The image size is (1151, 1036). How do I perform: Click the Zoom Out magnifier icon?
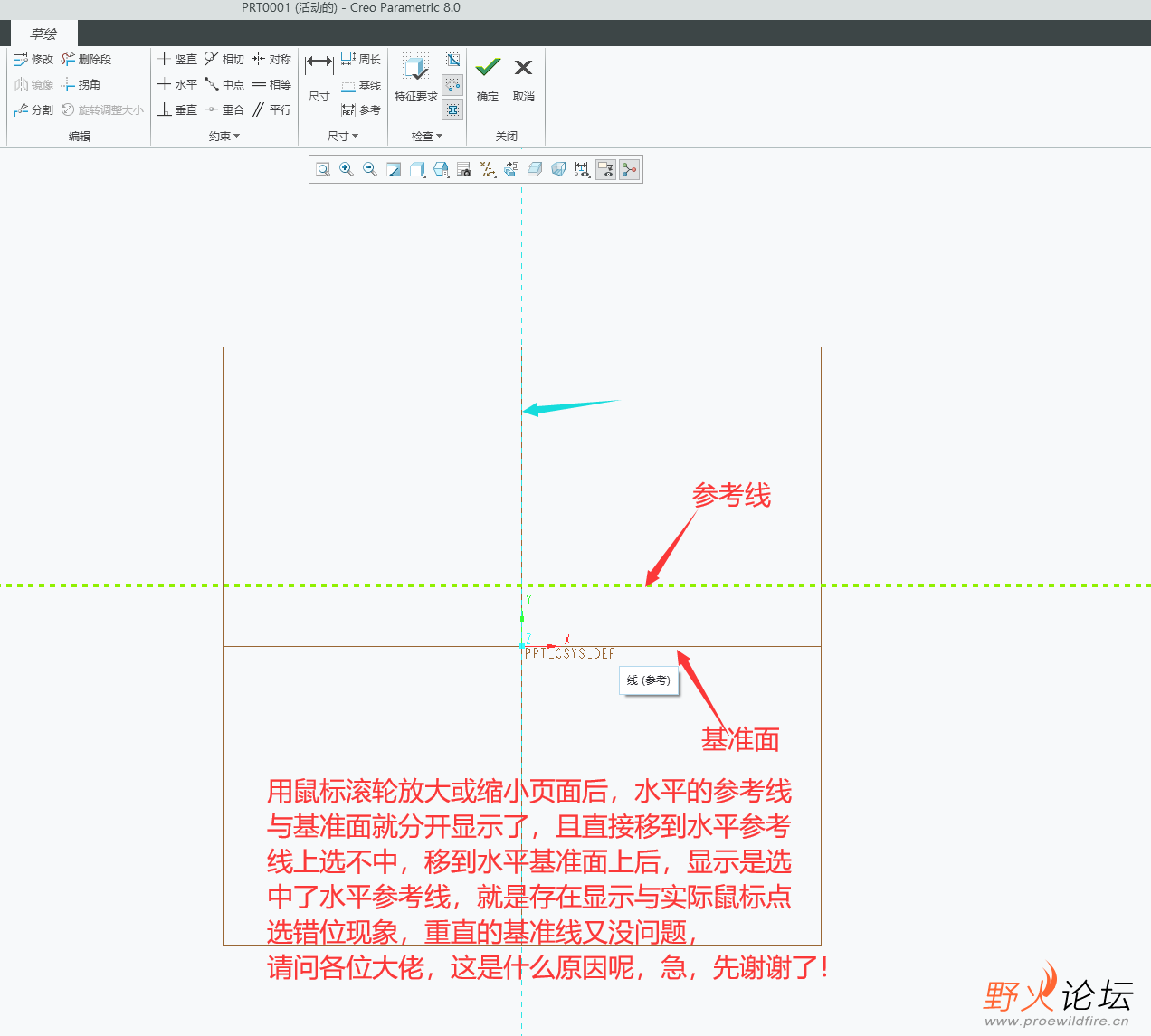click(370, 170)
